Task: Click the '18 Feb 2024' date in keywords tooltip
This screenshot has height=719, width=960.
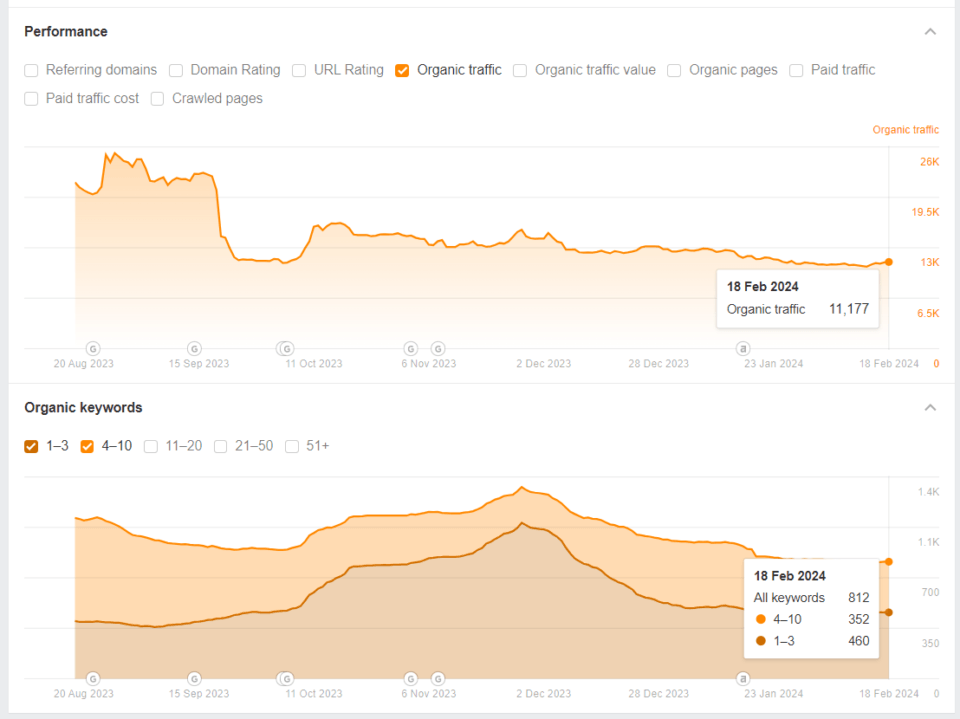Action: pyautogui.click(x=789, y=576)
